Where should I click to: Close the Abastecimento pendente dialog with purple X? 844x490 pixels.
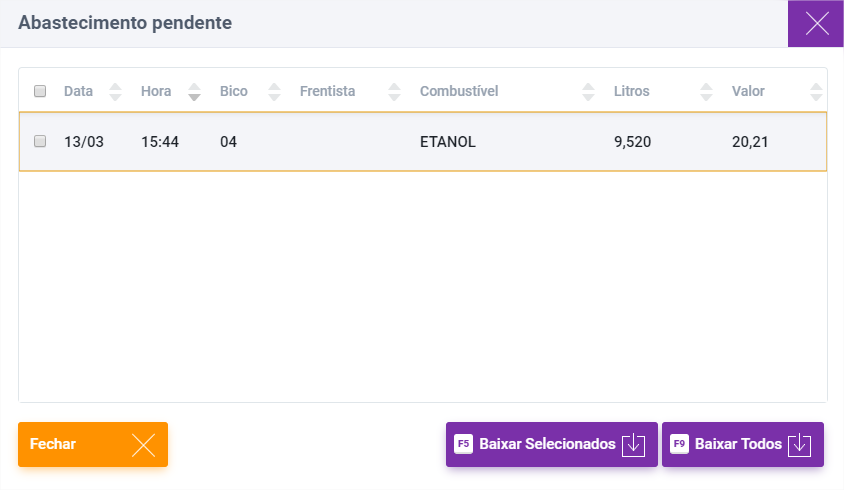[816, 24]
